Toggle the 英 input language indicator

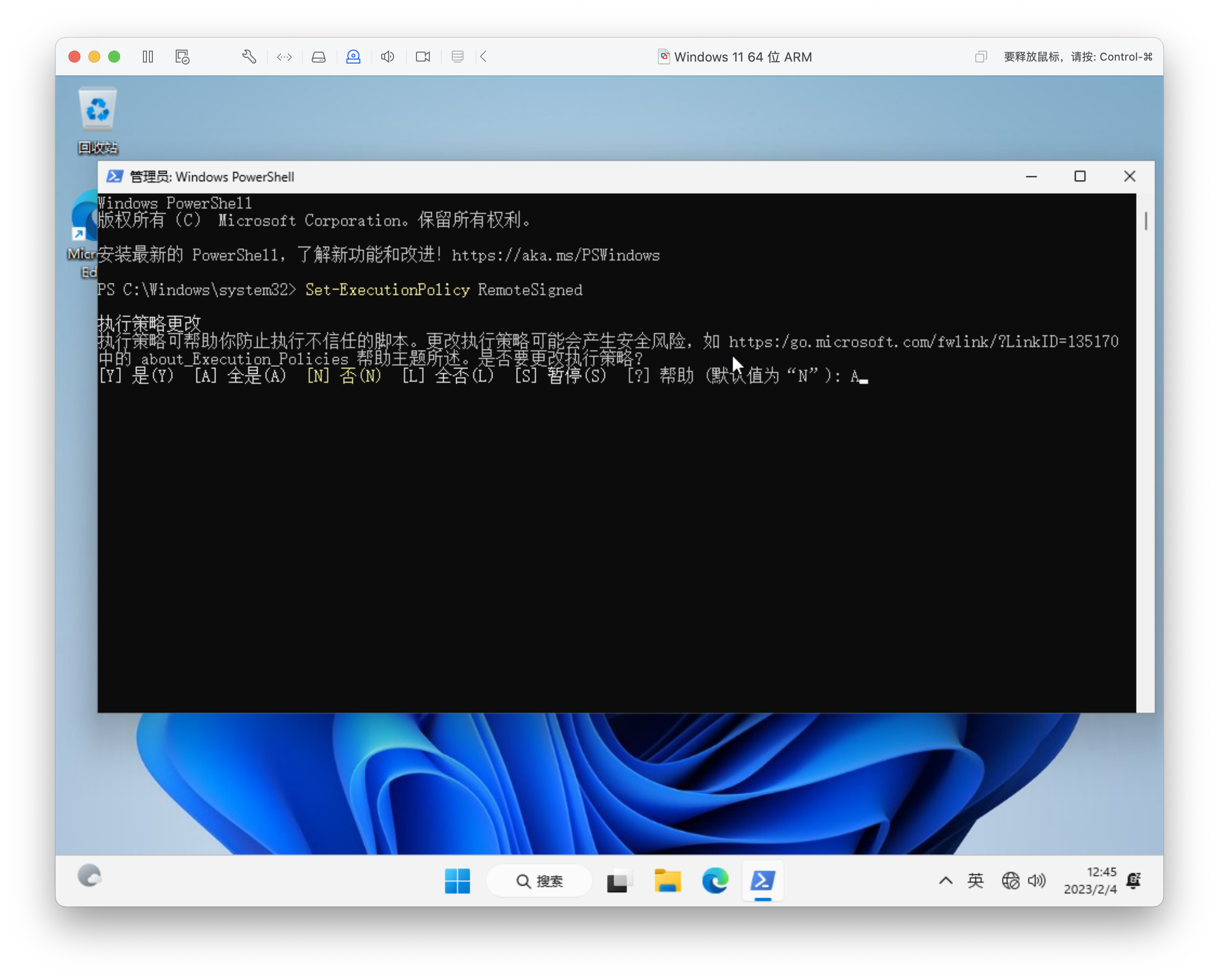[975, 881]
